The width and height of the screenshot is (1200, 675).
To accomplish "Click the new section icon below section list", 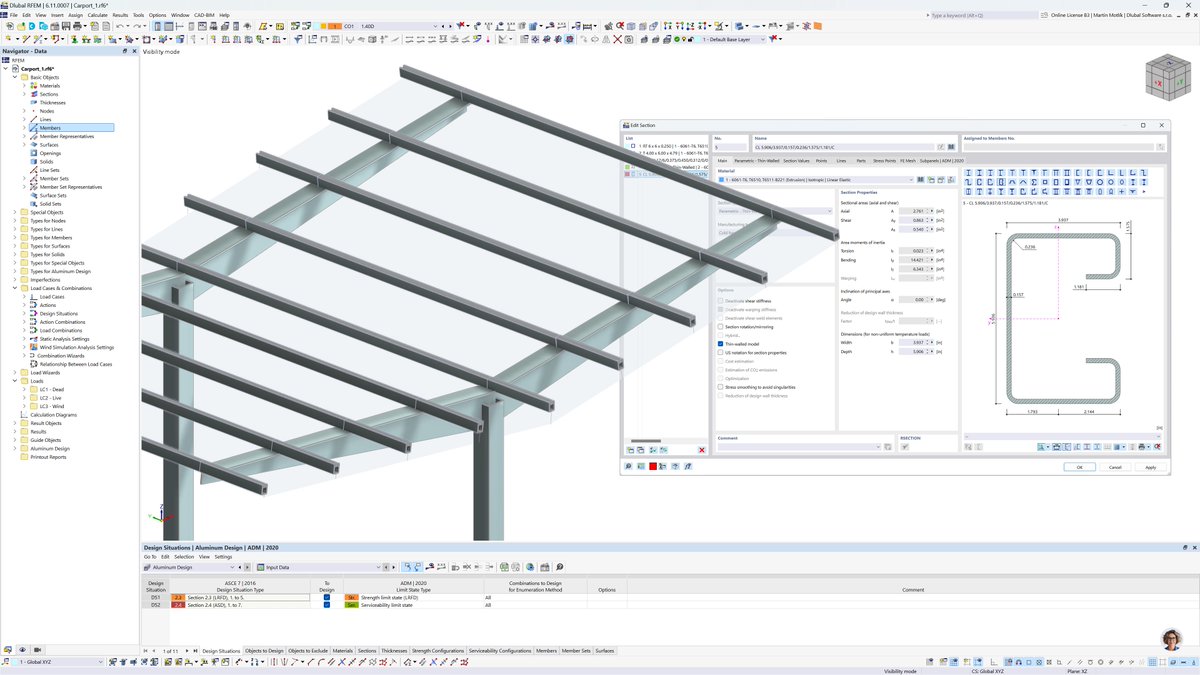I will point(629,450).
